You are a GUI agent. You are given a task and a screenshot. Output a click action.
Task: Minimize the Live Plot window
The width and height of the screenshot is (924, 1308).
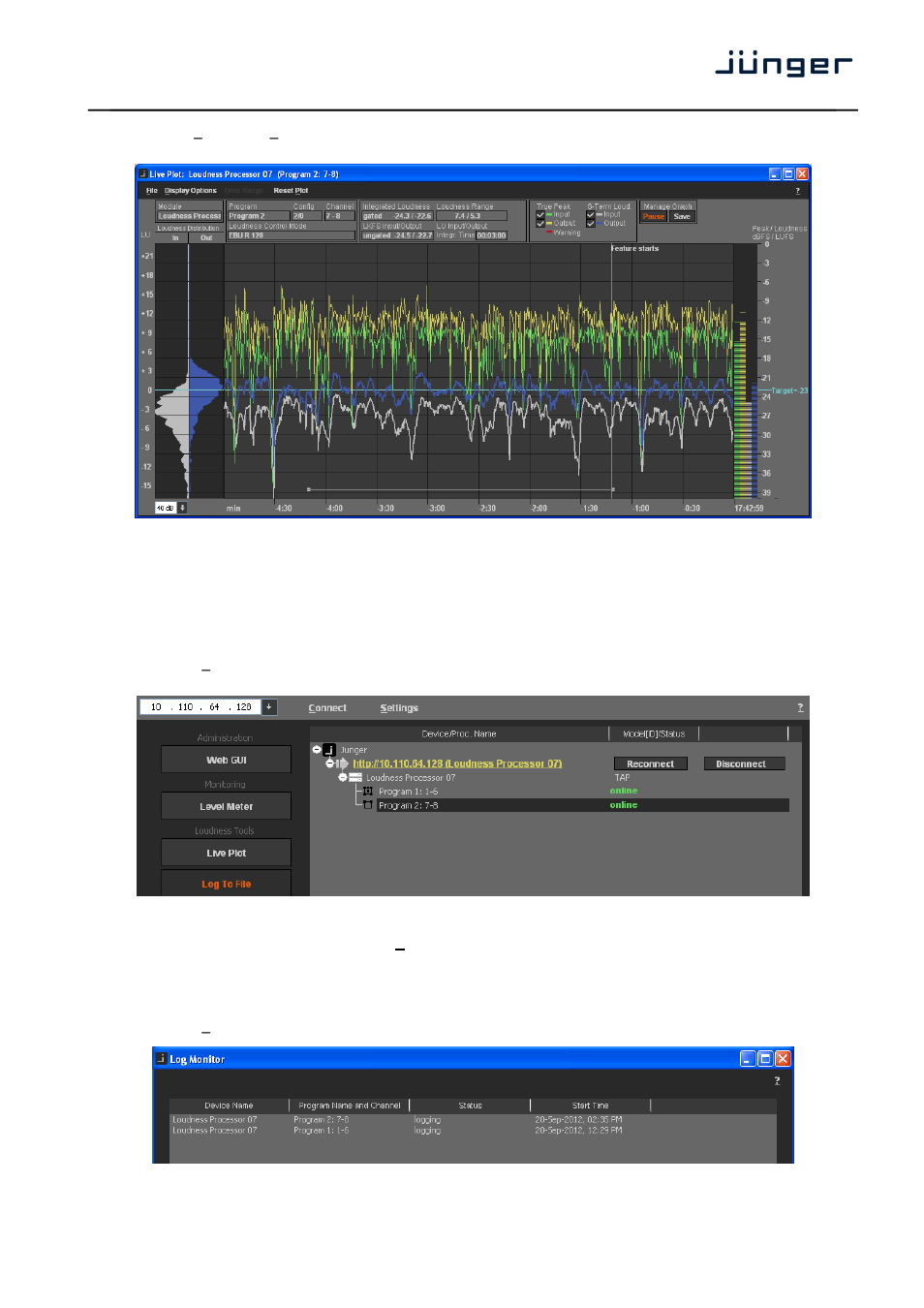click(x=775, y=174)
